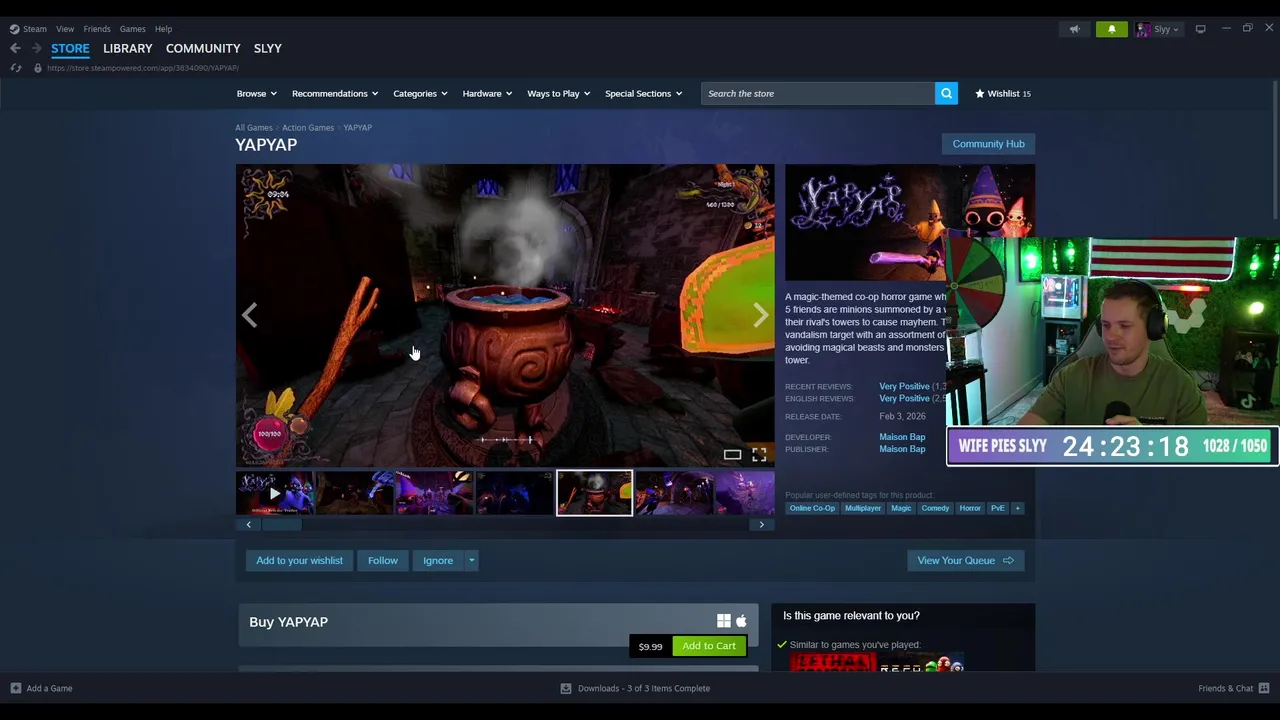Show next screenshot with right arrow

tap(761, 316)
